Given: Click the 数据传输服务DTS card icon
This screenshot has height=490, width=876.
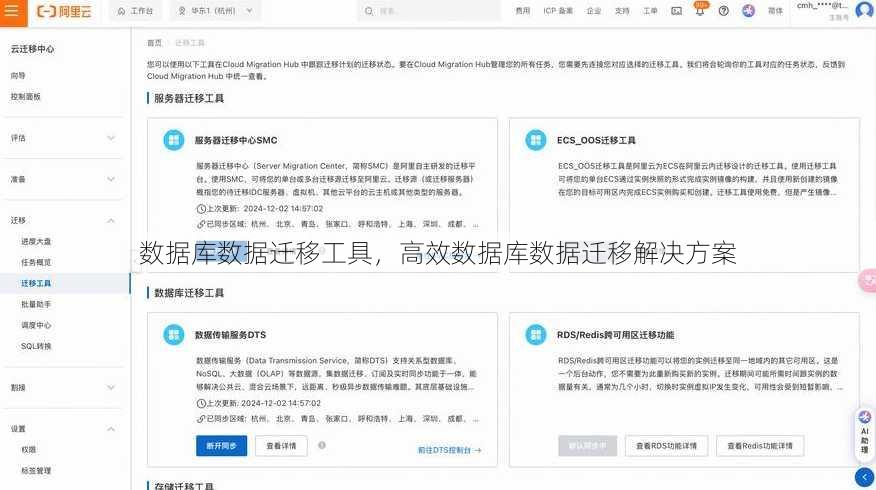Looking at the screenshot, I should point(174,335).
